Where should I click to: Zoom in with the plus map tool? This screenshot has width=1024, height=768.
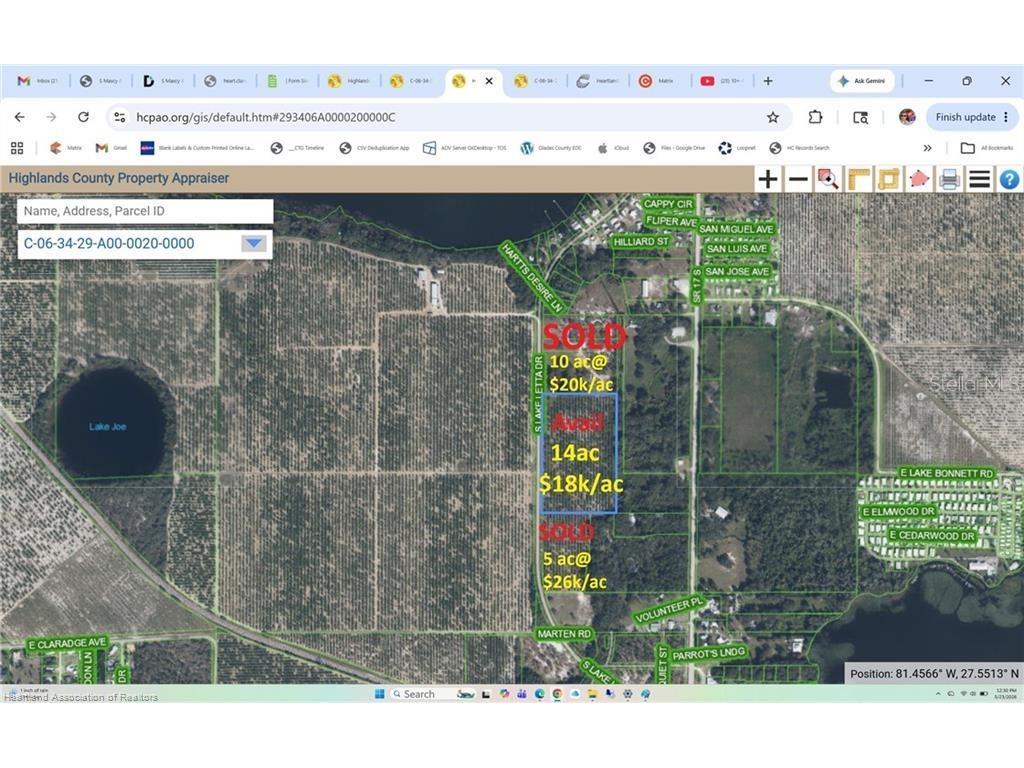(x=768, y=179)
